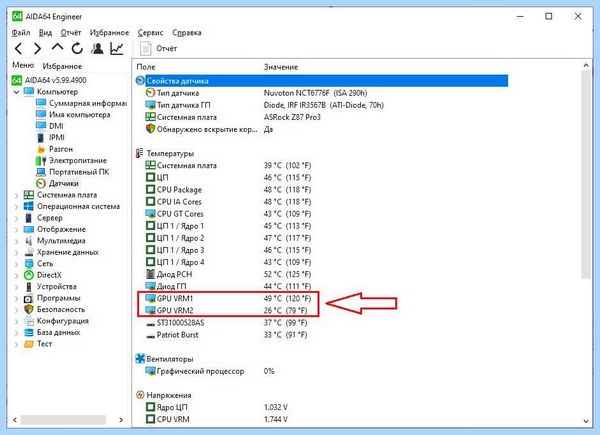Expand the Мультимедиа tree node
Screen dimensions: 600x435
[16, 241]
